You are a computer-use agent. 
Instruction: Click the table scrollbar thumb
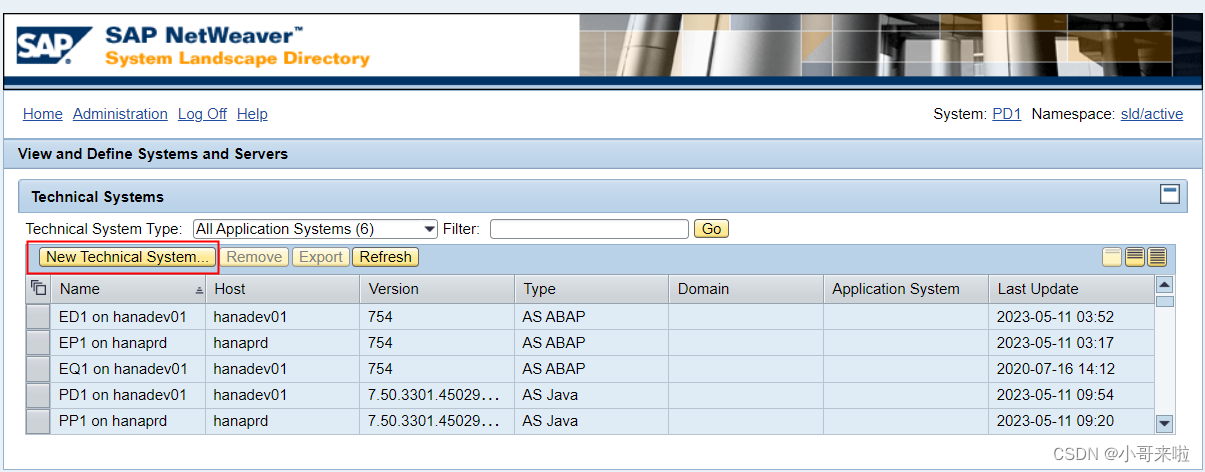1164,302
